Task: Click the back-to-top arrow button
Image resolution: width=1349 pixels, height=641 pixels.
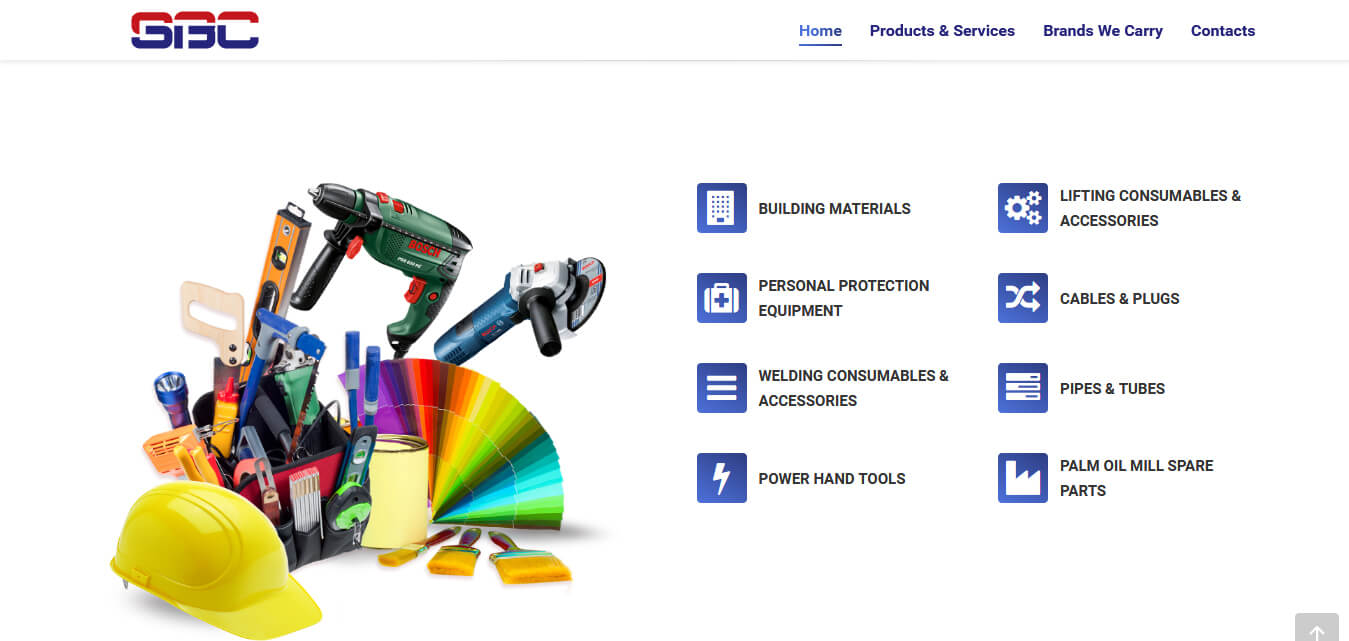Action: click(x=1317, y=627)
